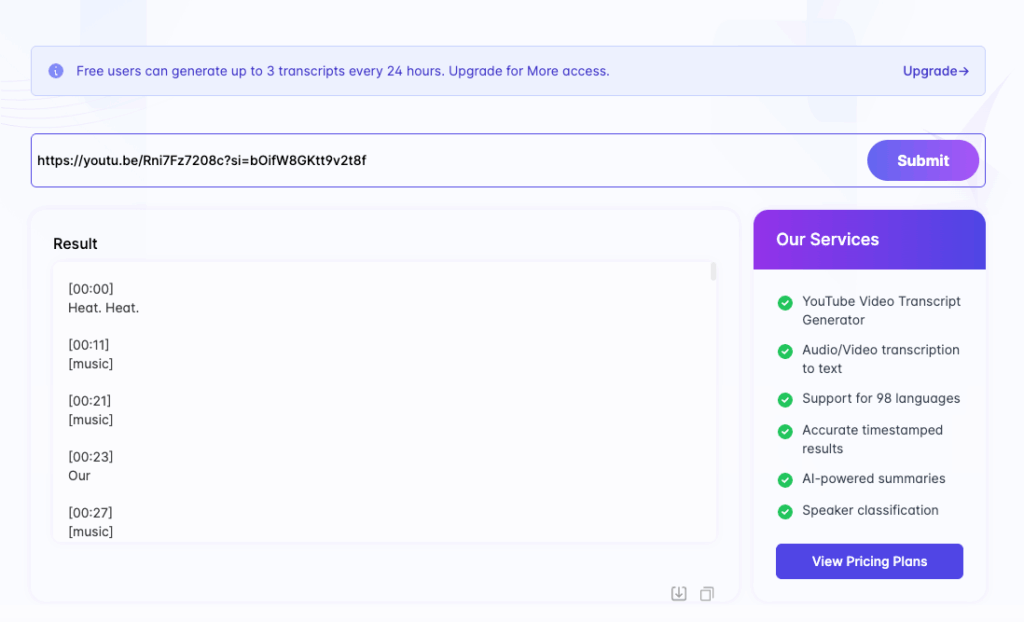Open the Upgrade link in the banner
Screen dimensions: 1024x622
[x=935, y=71]
